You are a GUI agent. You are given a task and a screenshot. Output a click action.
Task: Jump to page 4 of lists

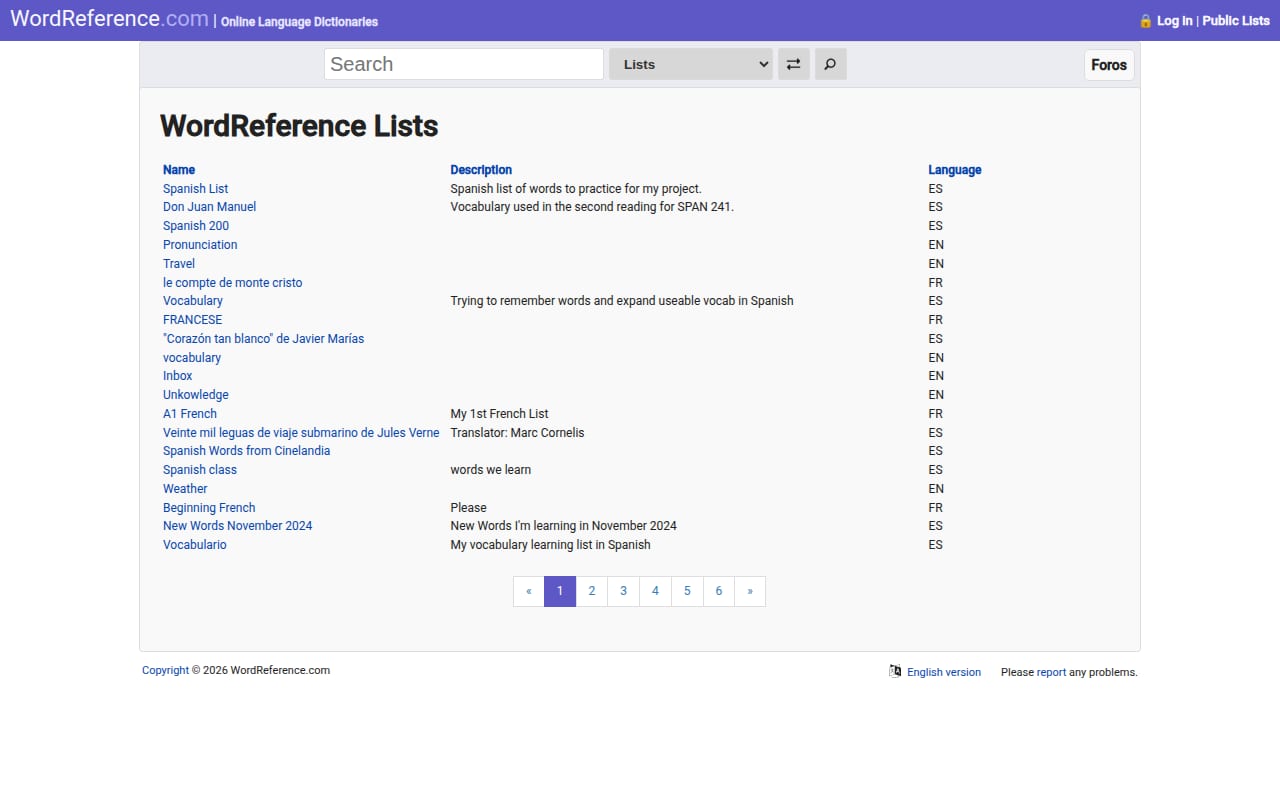(x=655, y=591)
